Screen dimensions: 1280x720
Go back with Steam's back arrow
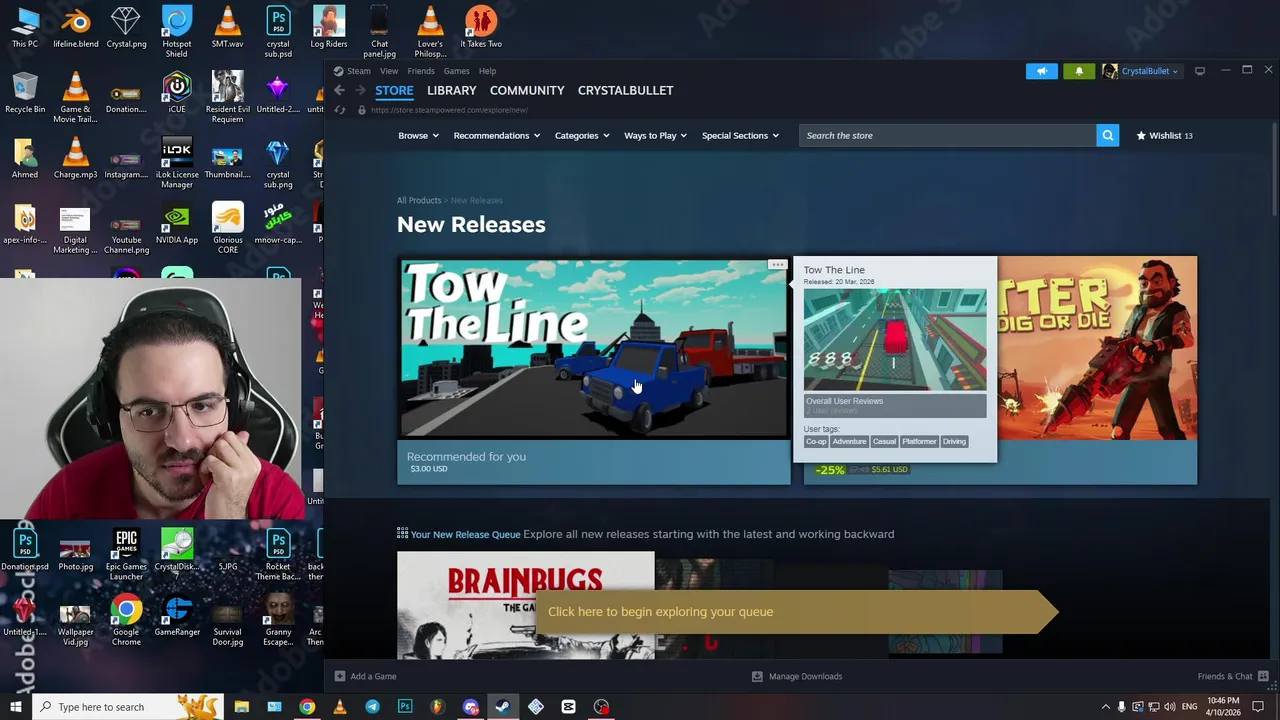point(339,90)
